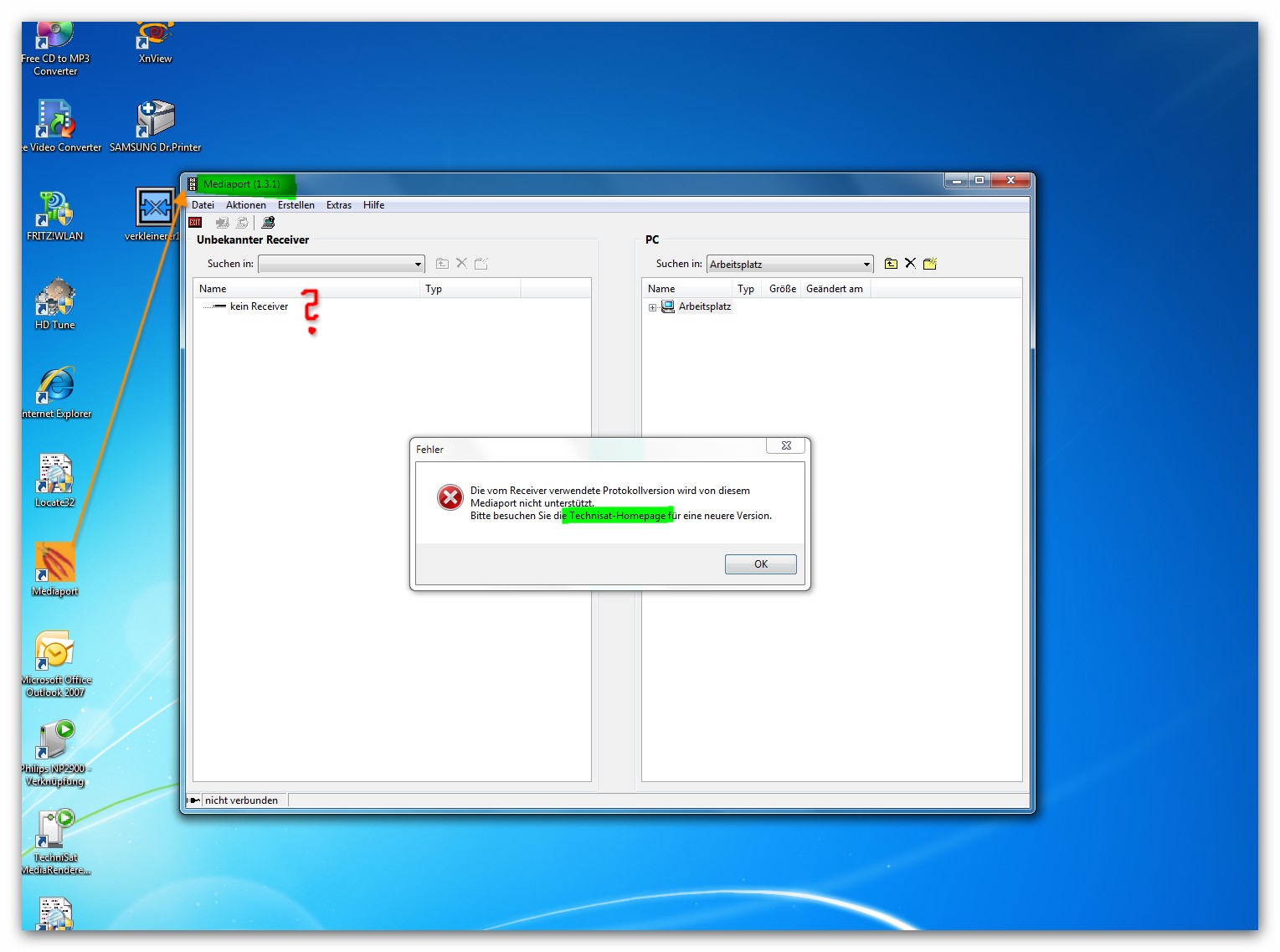Screen dimensions: 1280x952
Task: Click PC panel Name column header
Action: click(686, 289)
